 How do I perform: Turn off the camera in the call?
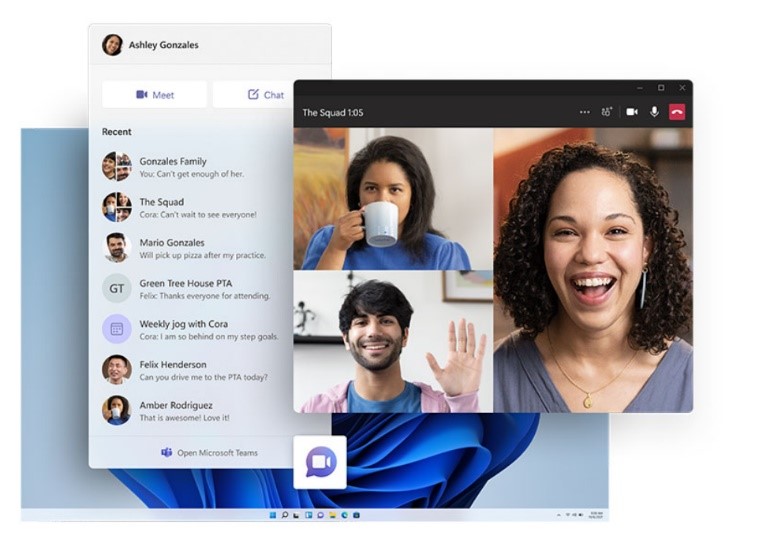pyautogui.click(x=632, y=112)
